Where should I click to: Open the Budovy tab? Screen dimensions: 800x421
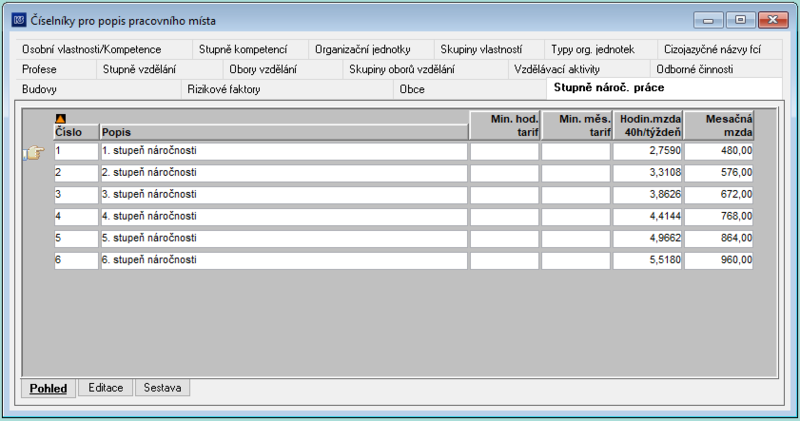point(98,89)
